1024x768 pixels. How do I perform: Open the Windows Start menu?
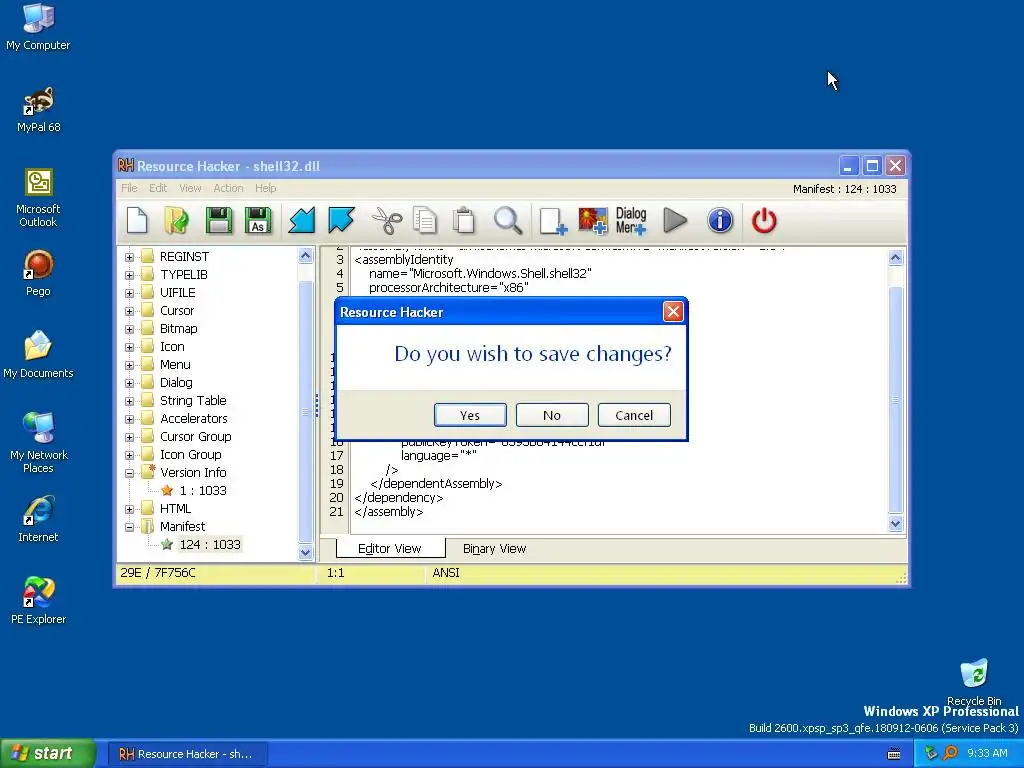(48, 754)
